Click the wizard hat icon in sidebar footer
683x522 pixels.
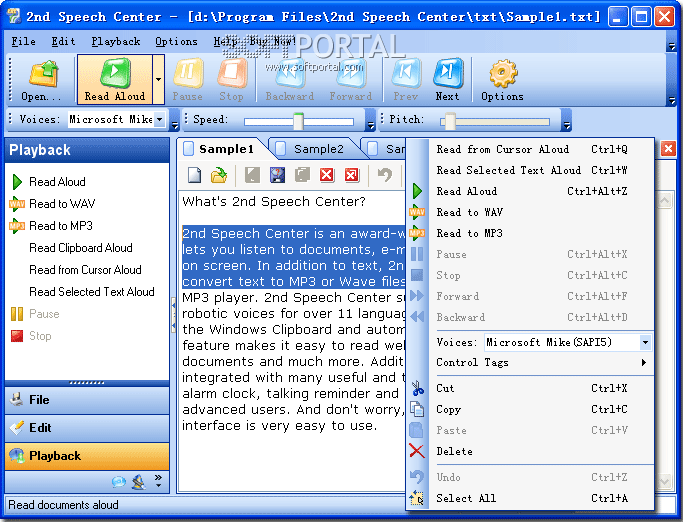click(139, 482)
